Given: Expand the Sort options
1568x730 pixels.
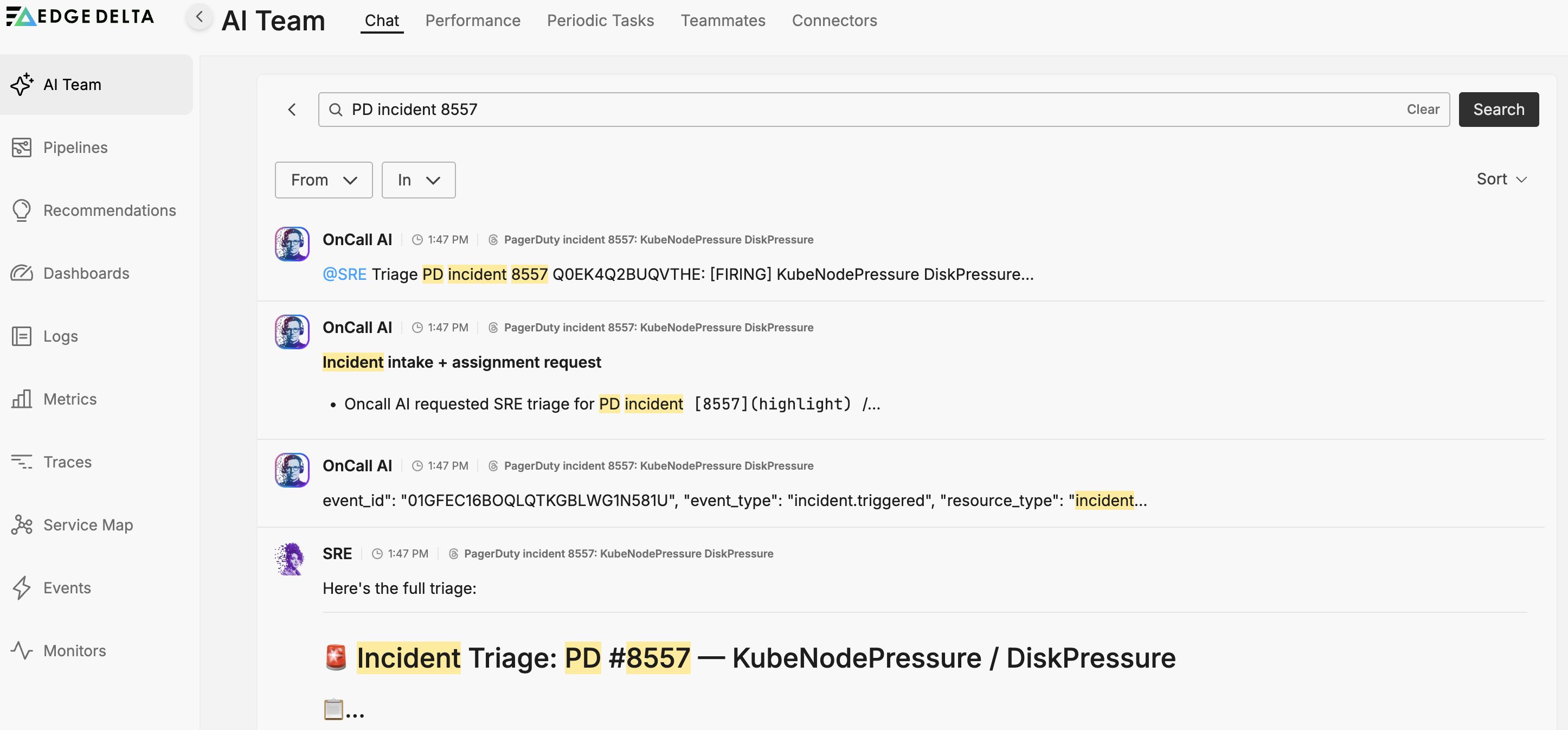Looking at the screenshot, I should coord(1502,178).
